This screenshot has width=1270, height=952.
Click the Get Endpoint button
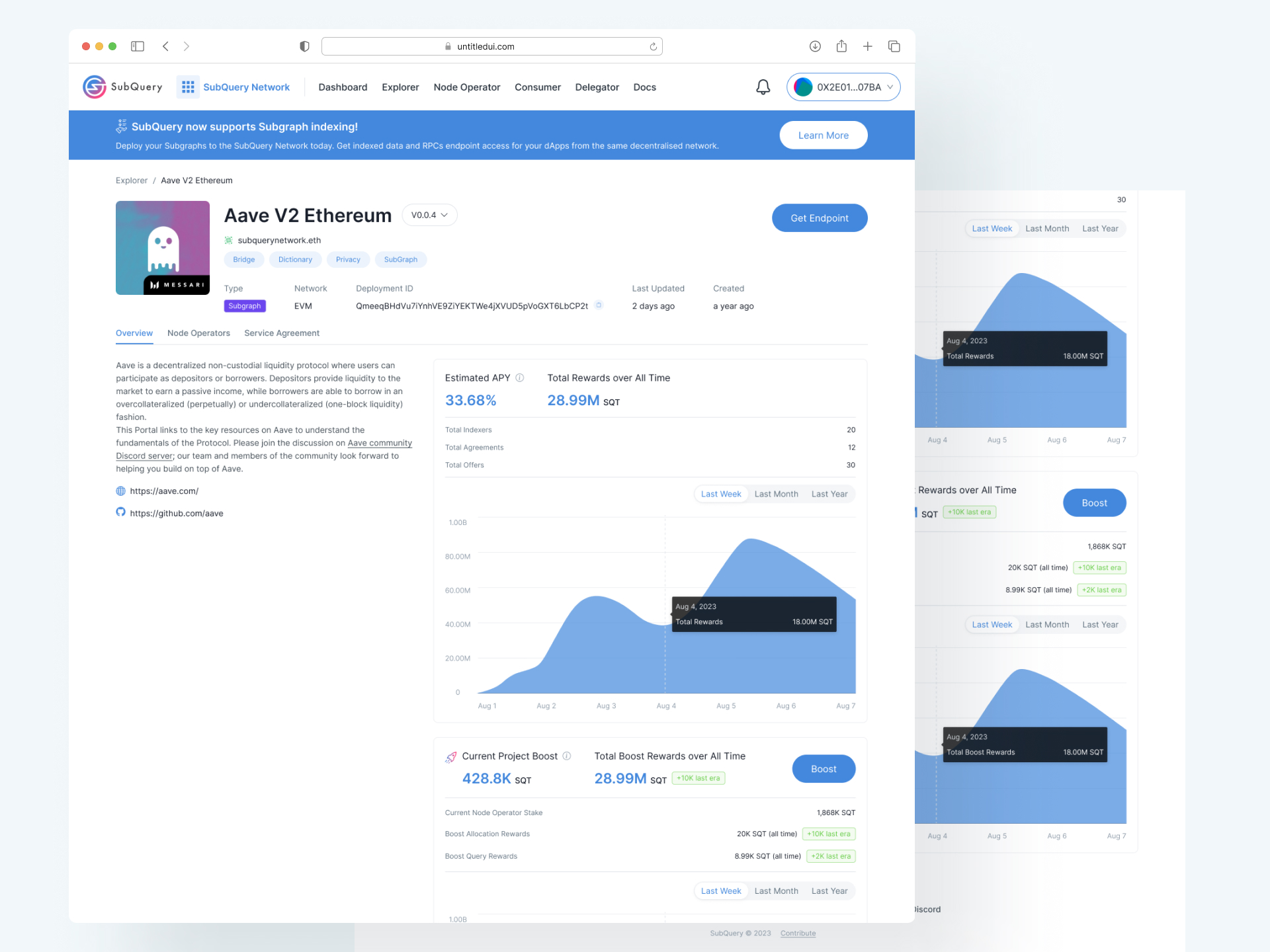(x=819, y=218)
